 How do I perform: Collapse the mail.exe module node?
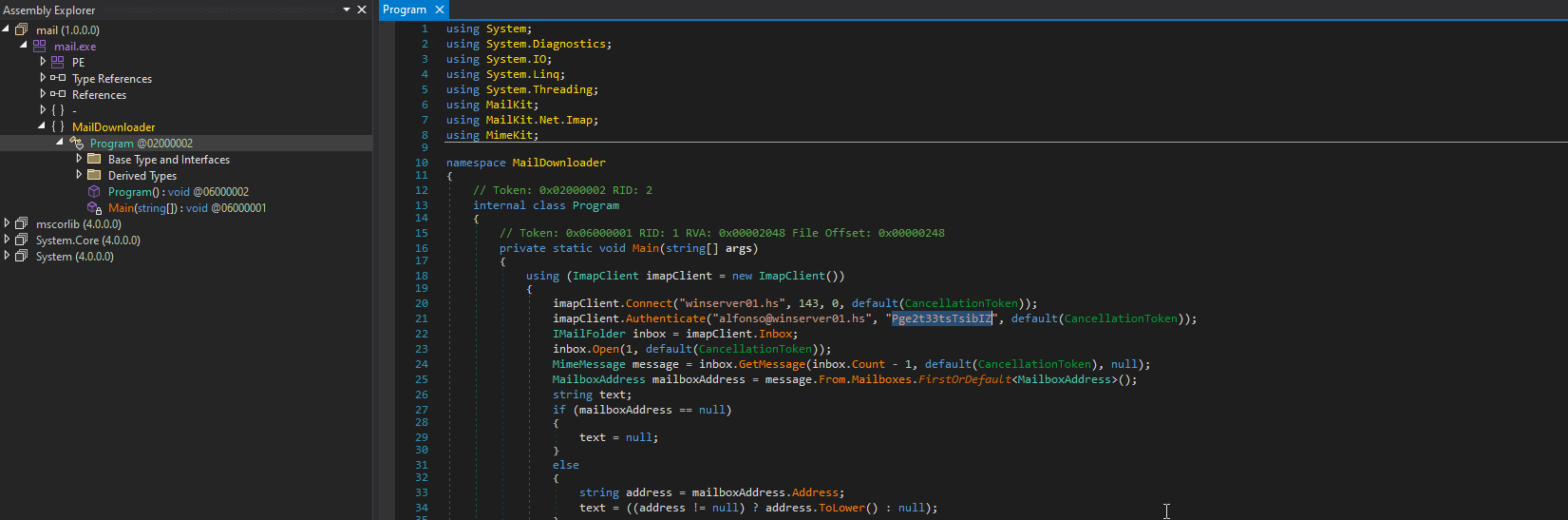(x=24, y=46)
